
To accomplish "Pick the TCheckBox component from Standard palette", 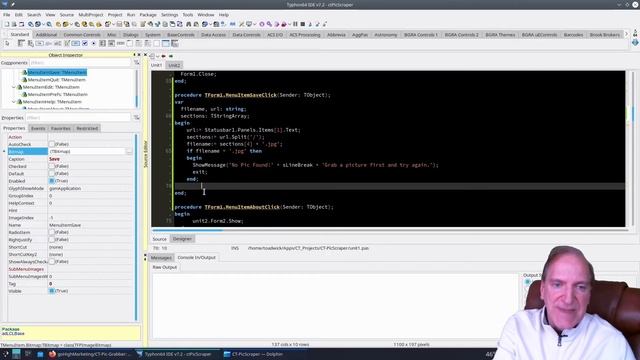I will (84, 43).
